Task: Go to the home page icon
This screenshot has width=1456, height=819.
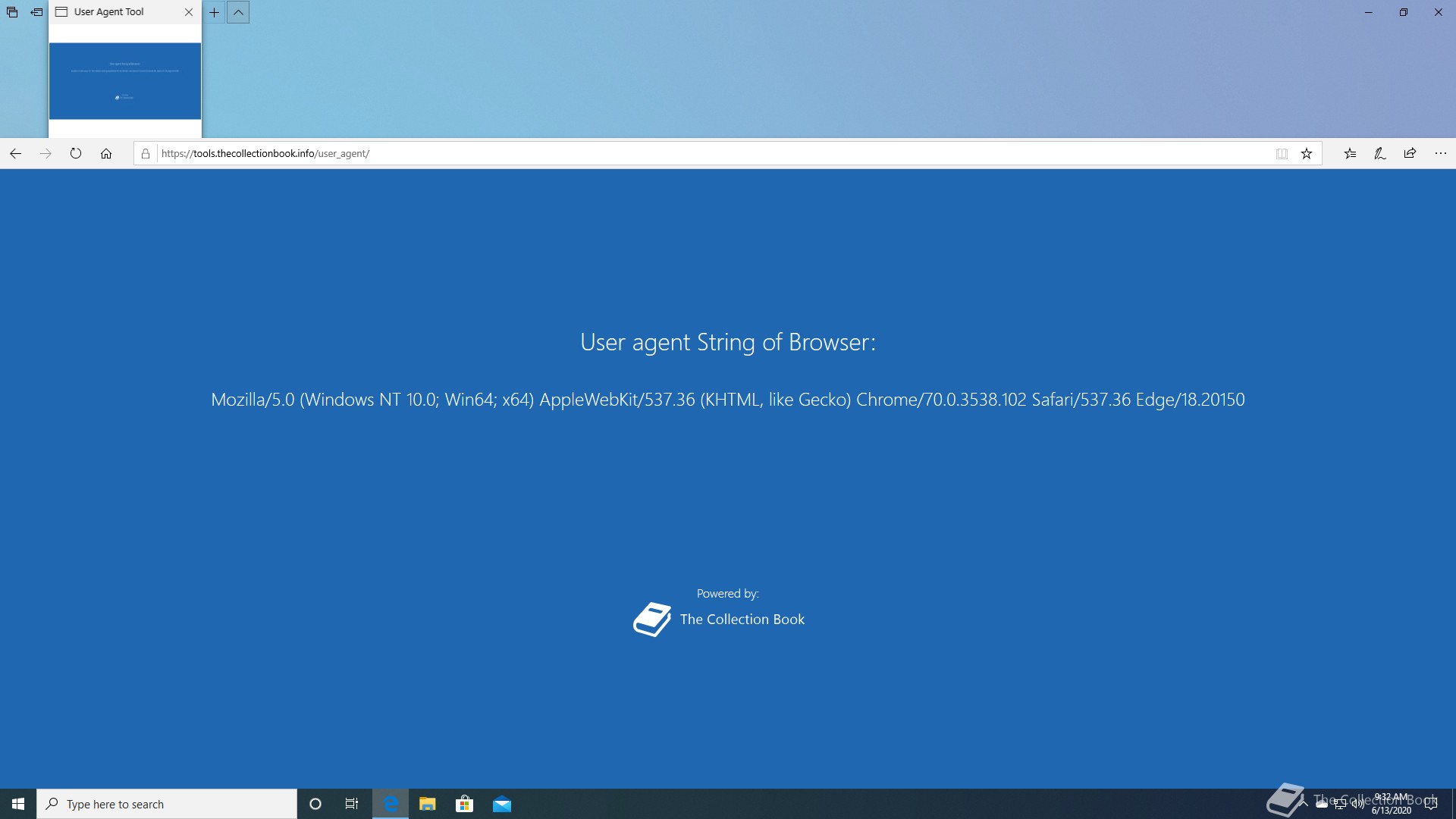Action: [106, 153]
